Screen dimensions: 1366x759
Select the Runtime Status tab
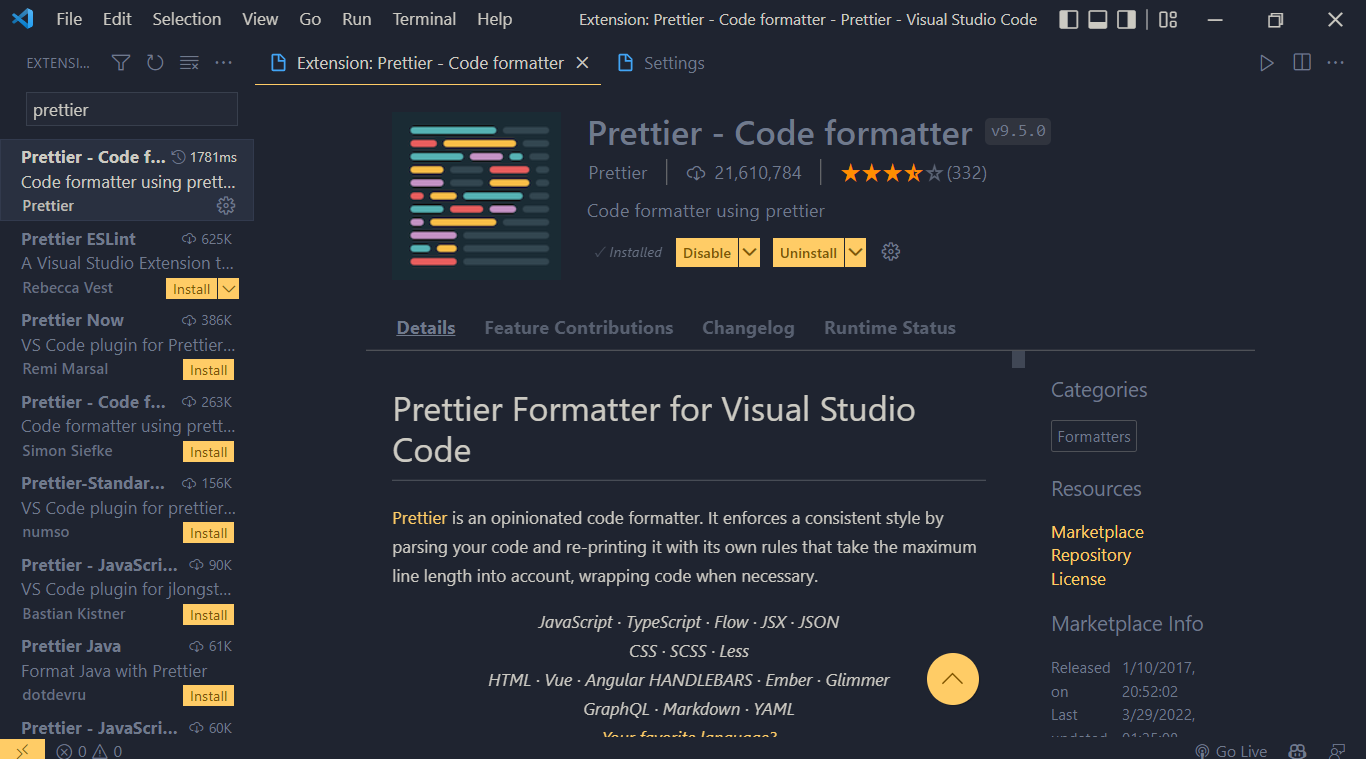[890, 328]
